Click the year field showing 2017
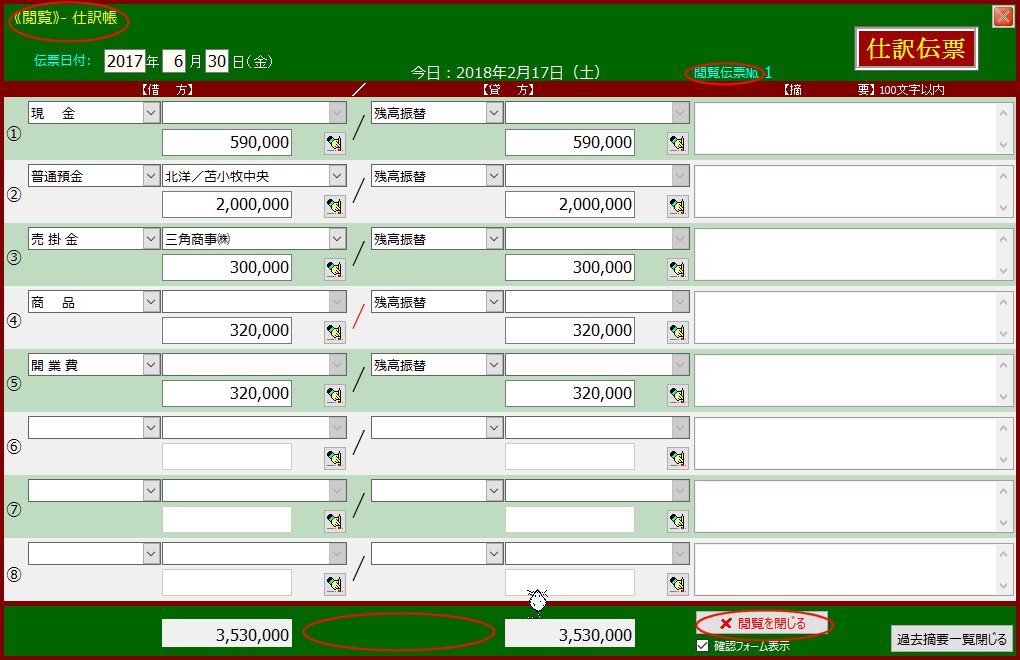 [x=124, y=61]
